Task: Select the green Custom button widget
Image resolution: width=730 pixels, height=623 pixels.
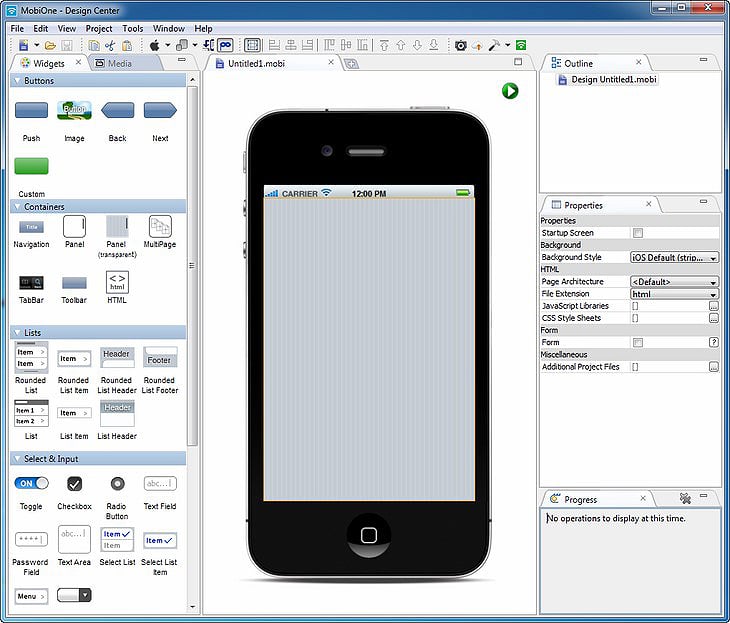Action: 31,166
